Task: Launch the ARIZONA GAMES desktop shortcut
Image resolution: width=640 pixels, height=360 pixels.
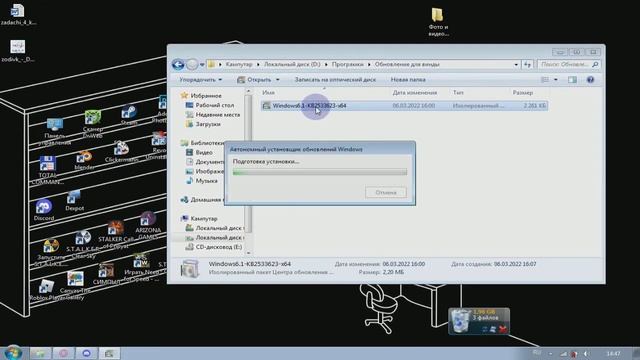Action: click(x=148, y=226)
